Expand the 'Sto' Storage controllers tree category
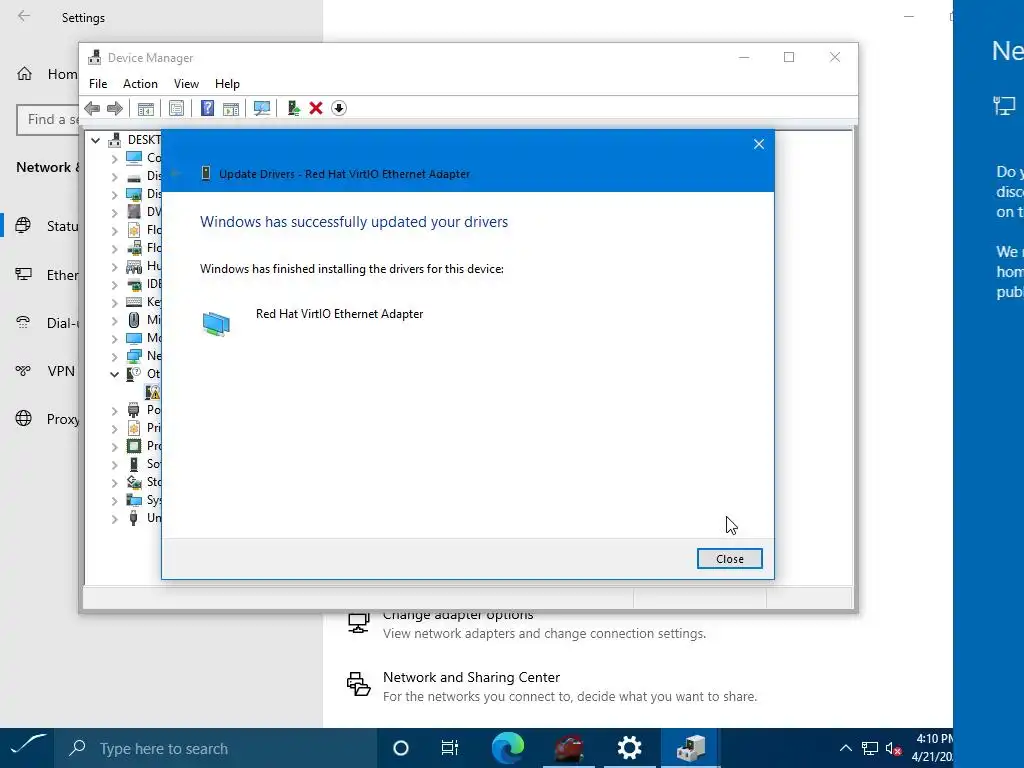This screenshot has height=768, width=1024. pos(114,483)
